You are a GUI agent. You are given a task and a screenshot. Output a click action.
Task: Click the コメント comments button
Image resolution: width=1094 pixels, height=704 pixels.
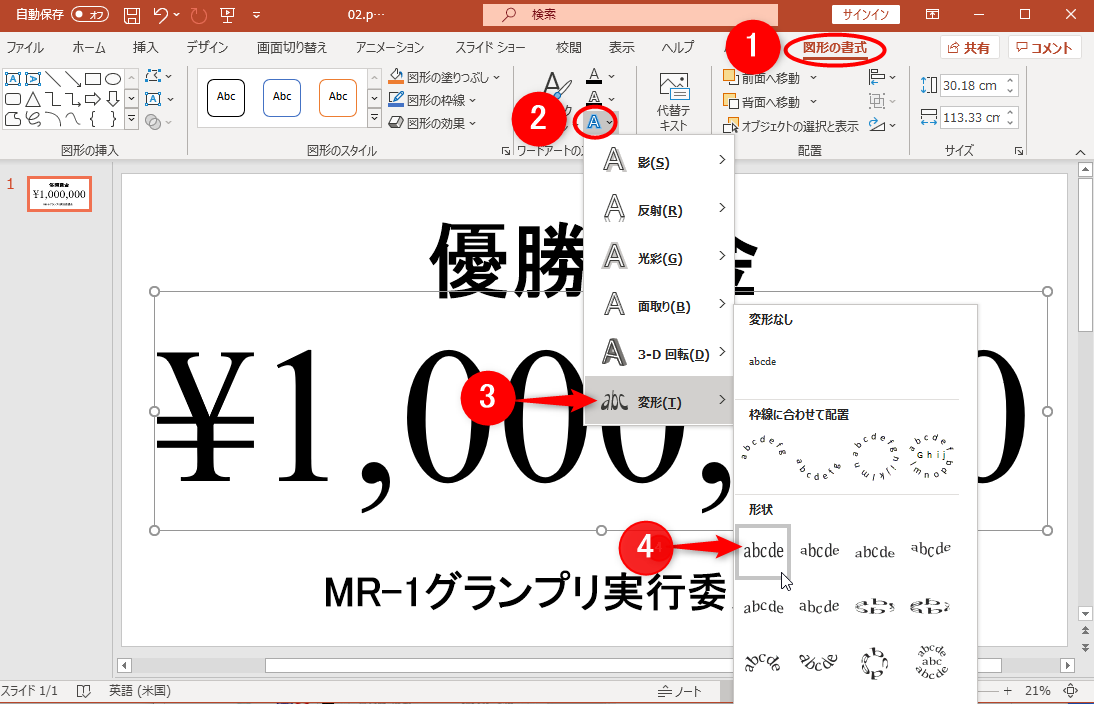coord(1044,48)
